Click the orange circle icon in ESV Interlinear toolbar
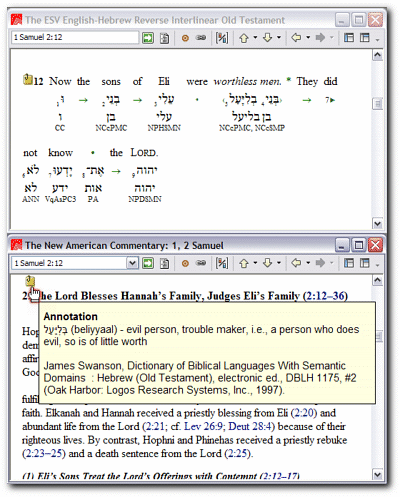Image resolution: width=400 pixels, height=497 pixels. 185,38
